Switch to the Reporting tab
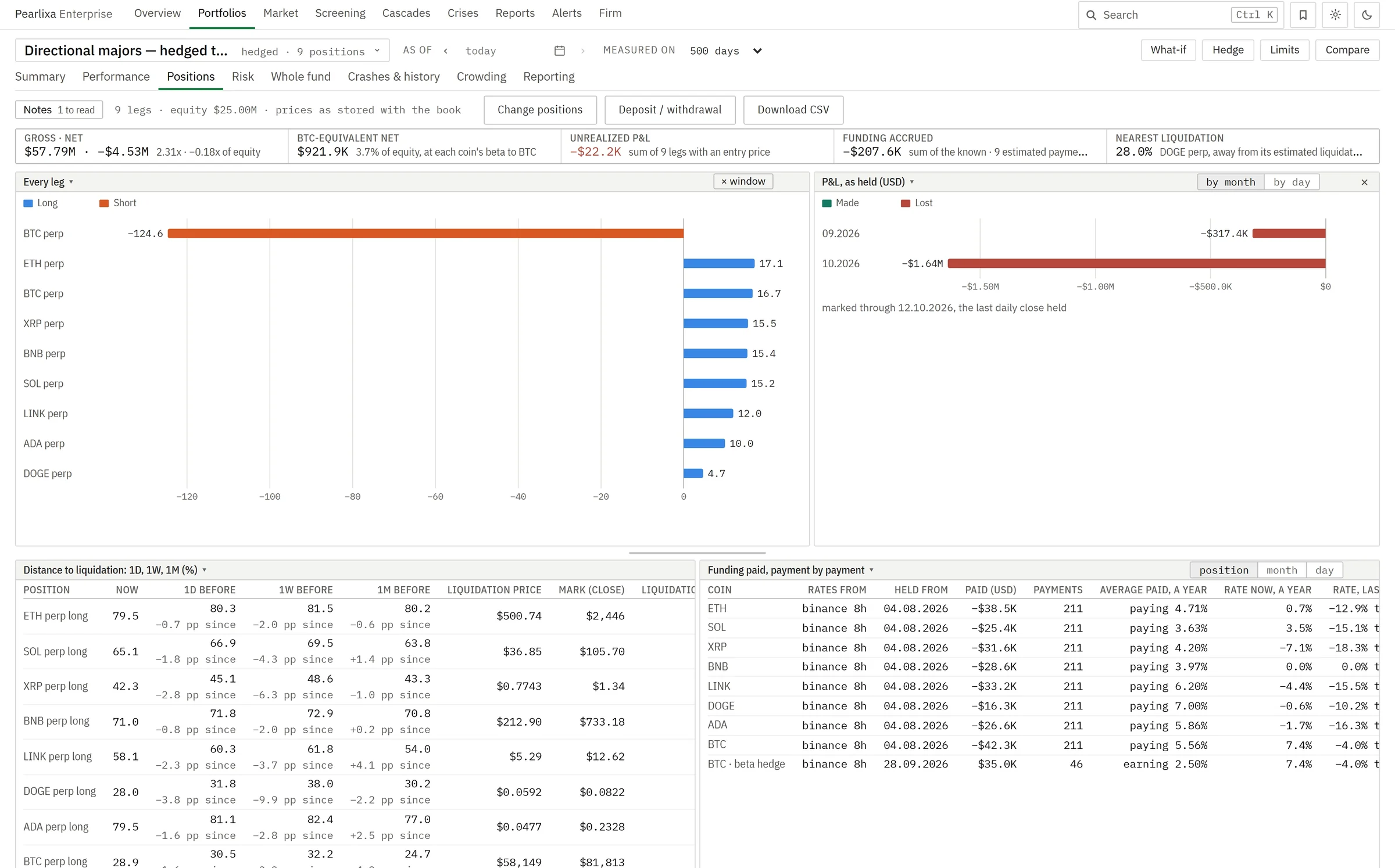The image size is (1395, 868). [548, 77]
